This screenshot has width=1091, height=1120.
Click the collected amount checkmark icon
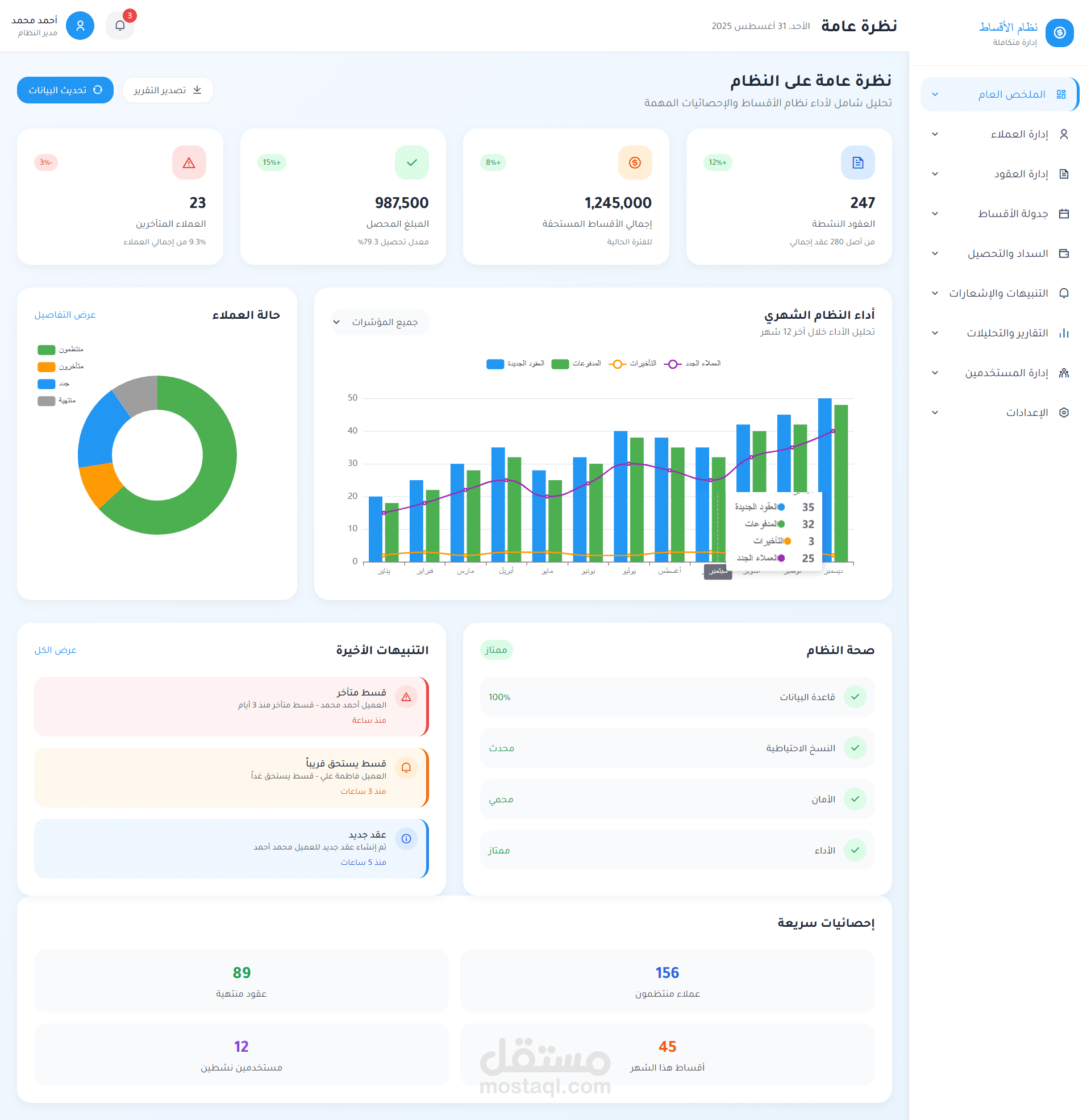click(x=411, y=163)
